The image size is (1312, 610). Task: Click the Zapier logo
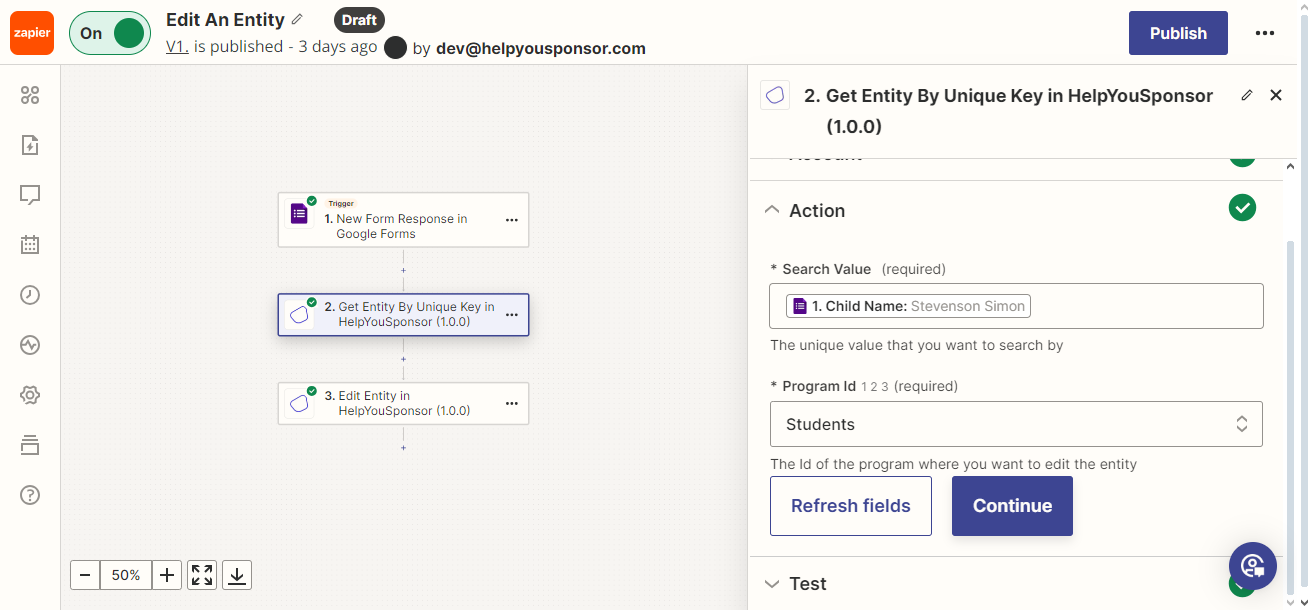32,33
